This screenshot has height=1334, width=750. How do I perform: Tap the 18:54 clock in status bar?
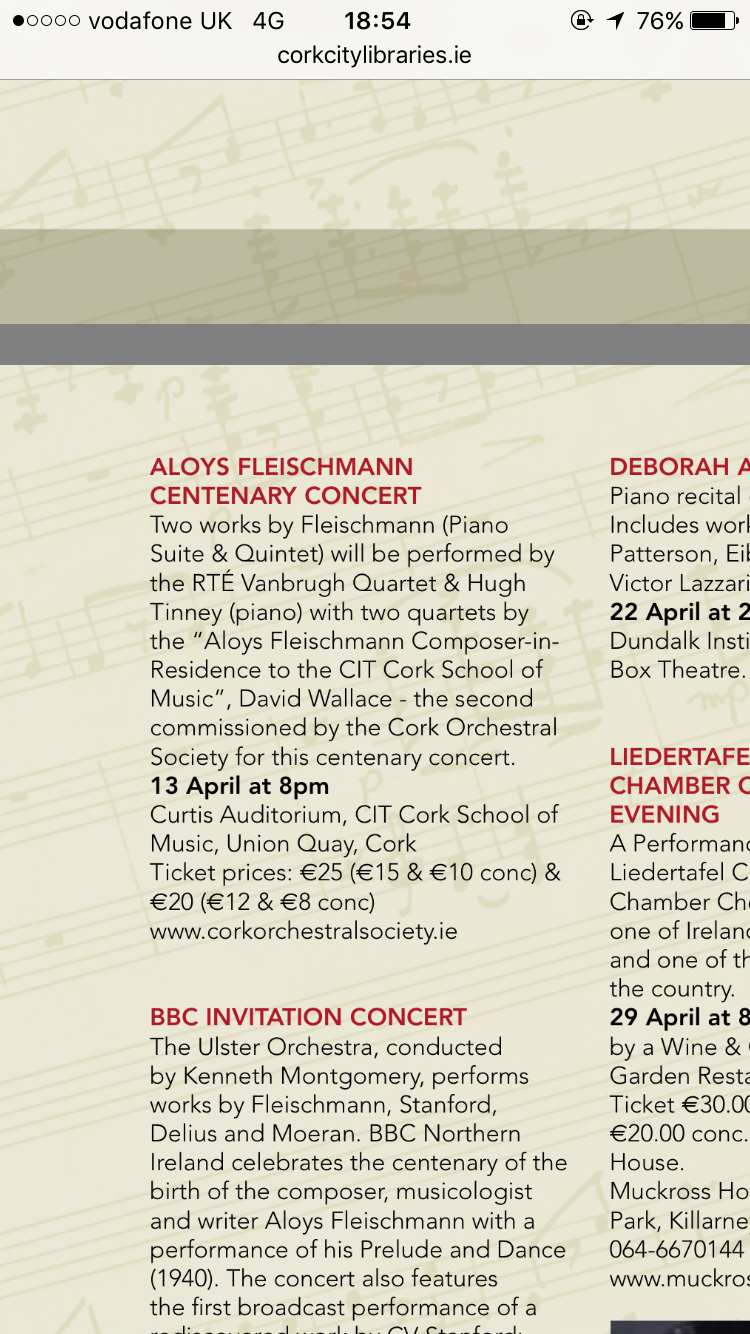click(x=377, y=21)
